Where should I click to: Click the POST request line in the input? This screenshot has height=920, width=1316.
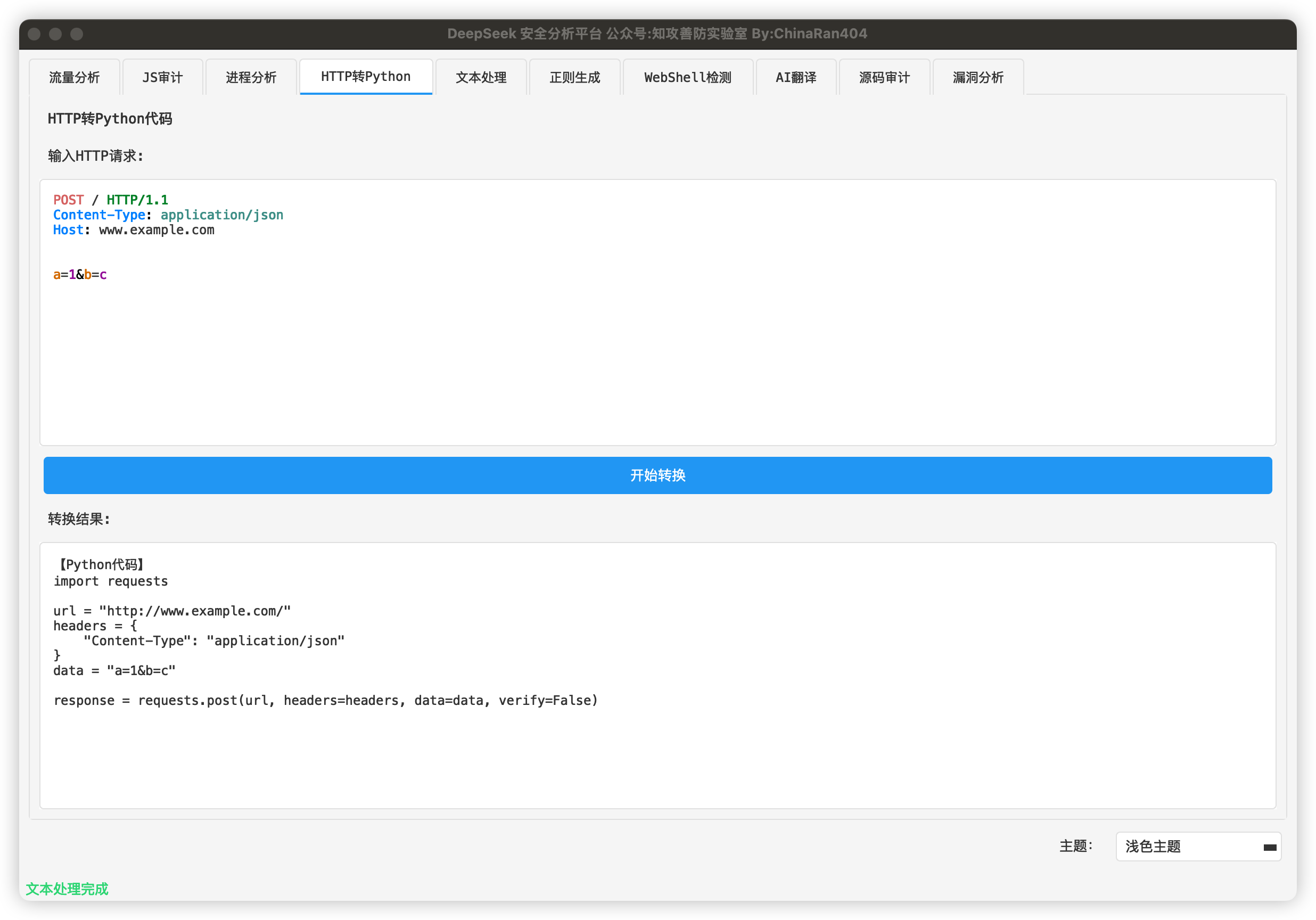pyautogui.click(x=111, y=200)
